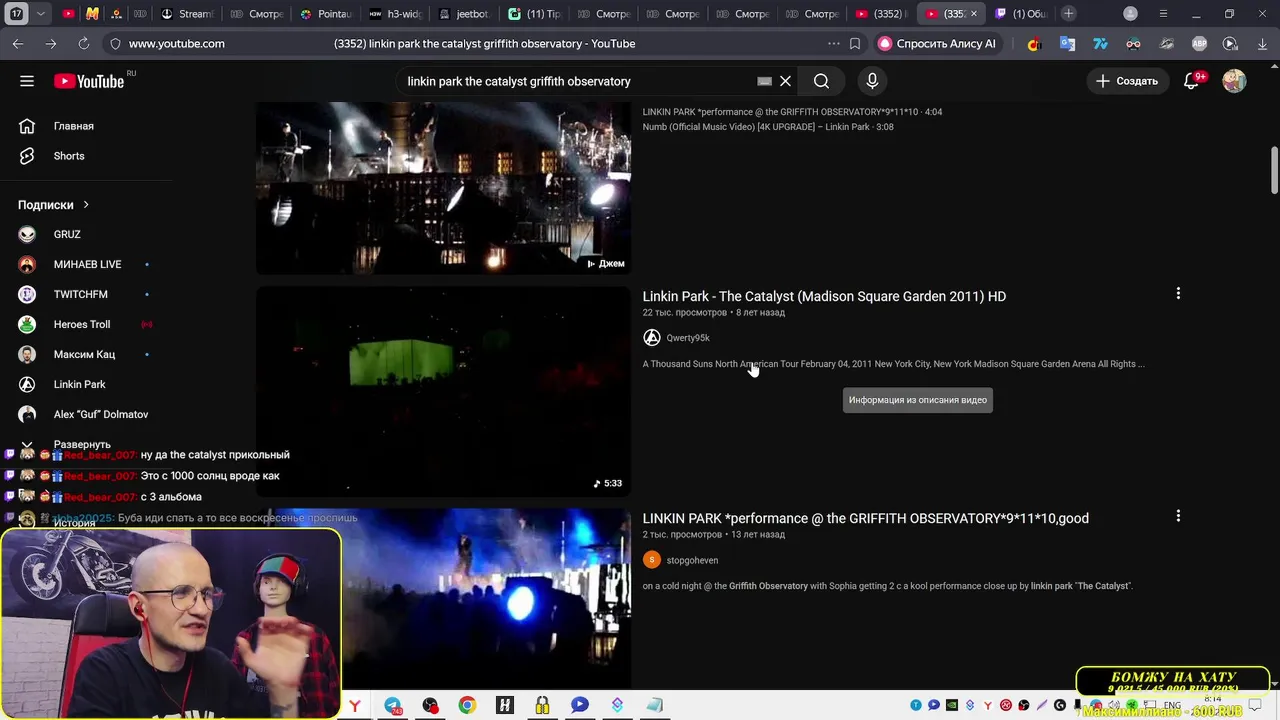Click the ENG language indicator in tray
The height and width of the screenshot is (720, 1280).
pyautogui.click(x=1172, y=706)
